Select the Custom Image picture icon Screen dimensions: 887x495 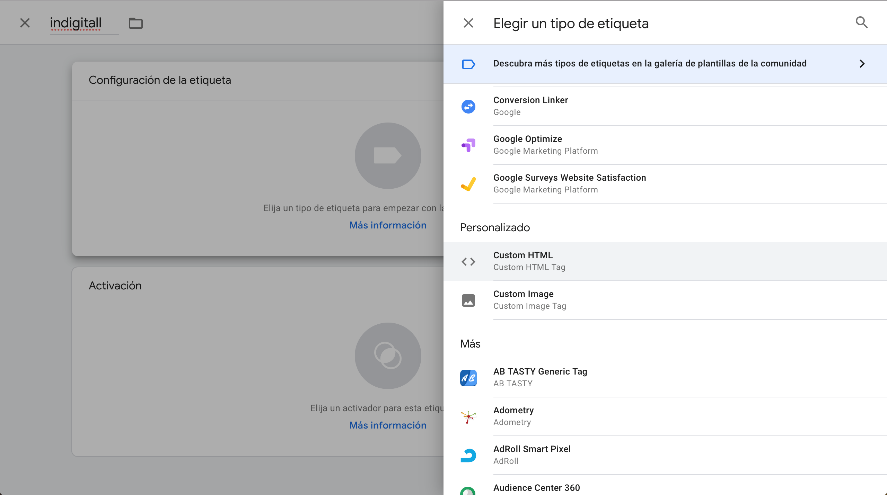pyautogui.click(x=468, y=300)
